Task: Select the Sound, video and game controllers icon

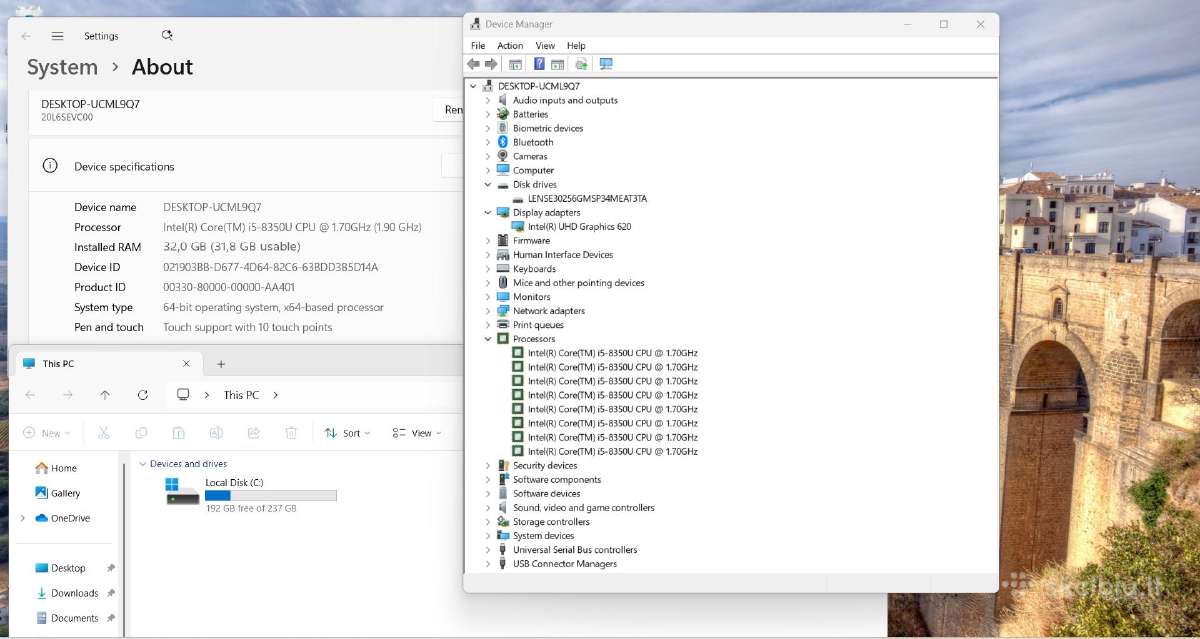Action: (x=503, y=508)
